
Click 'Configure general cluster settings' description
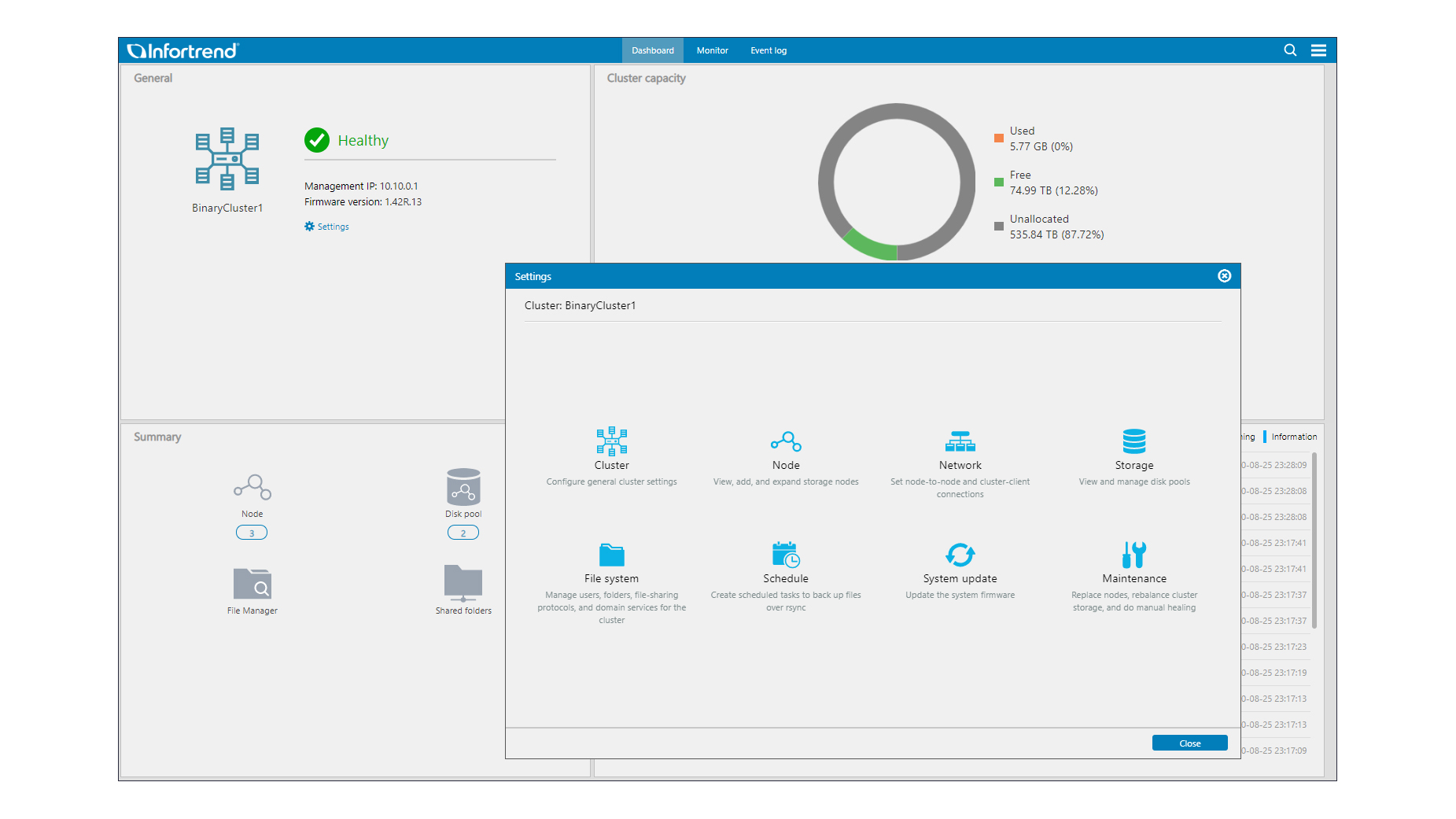[x=611, y=481]
